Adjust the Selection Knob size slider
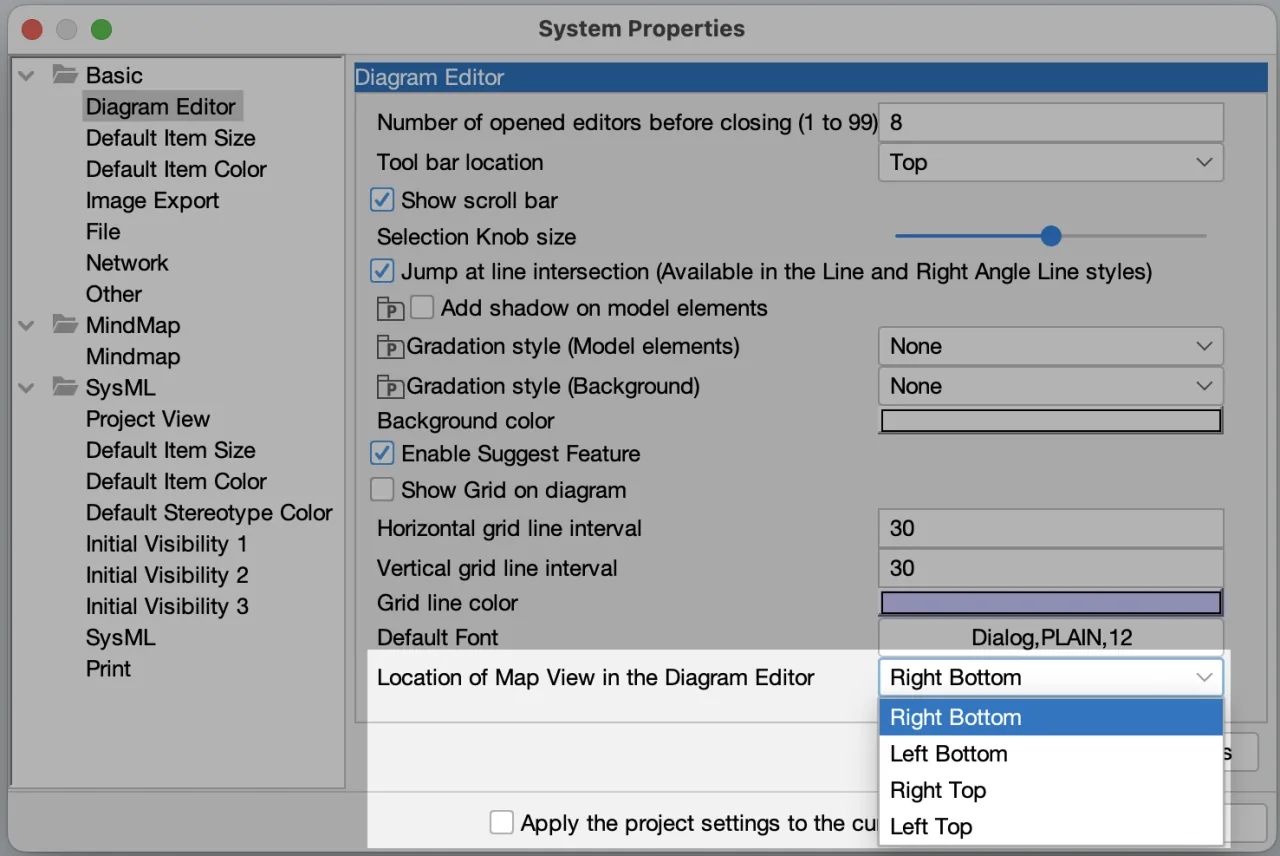The width and height of the screenshot is (1280, 856). (x=1050, y=236)
